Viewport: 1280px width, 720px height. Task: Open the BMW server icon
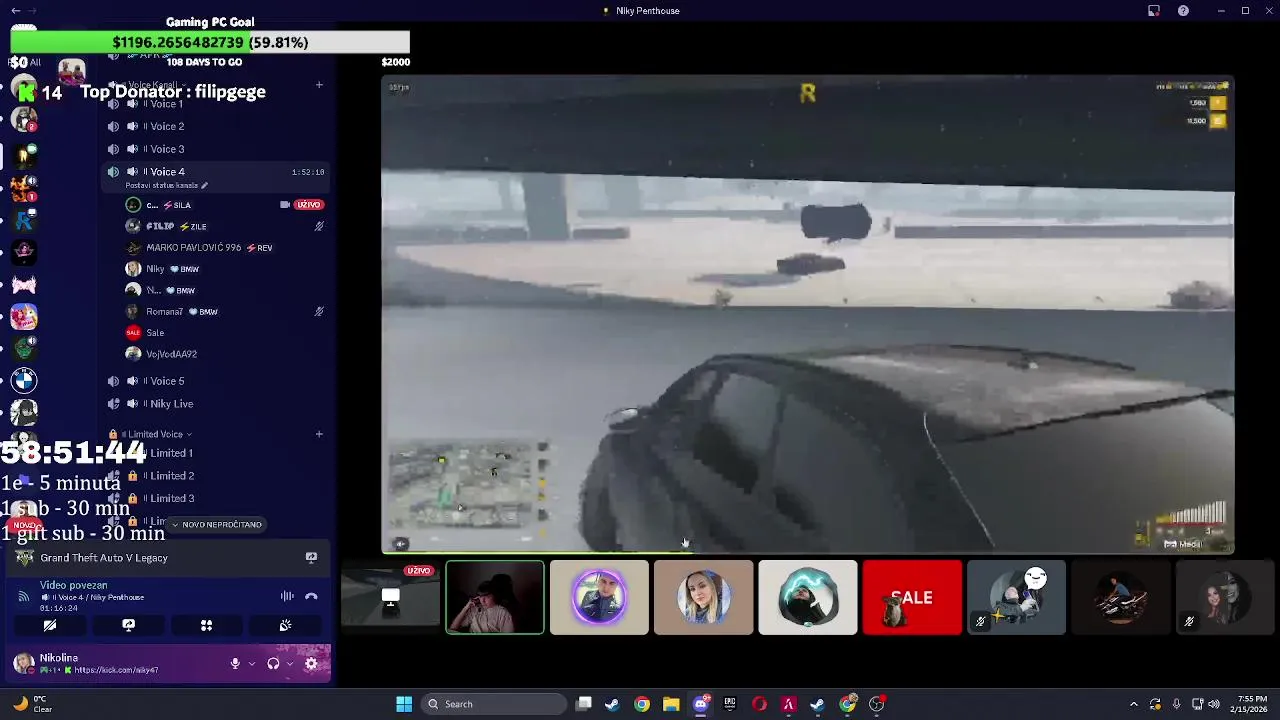coord(24,380)
